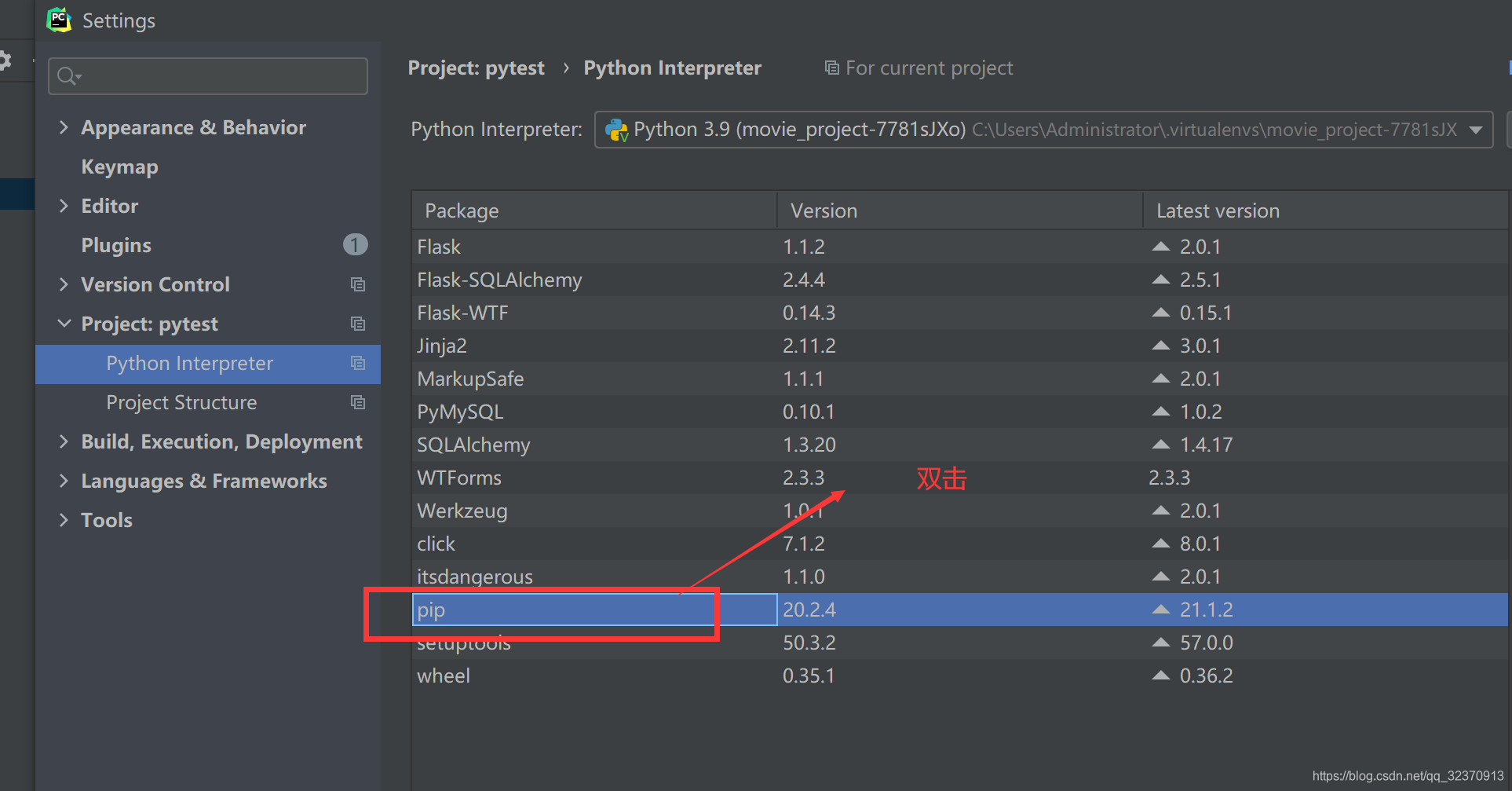The image size is (1512, 791).
Task: Click upgrade arrow icon in itsdangerous row
Action: 1160,577
